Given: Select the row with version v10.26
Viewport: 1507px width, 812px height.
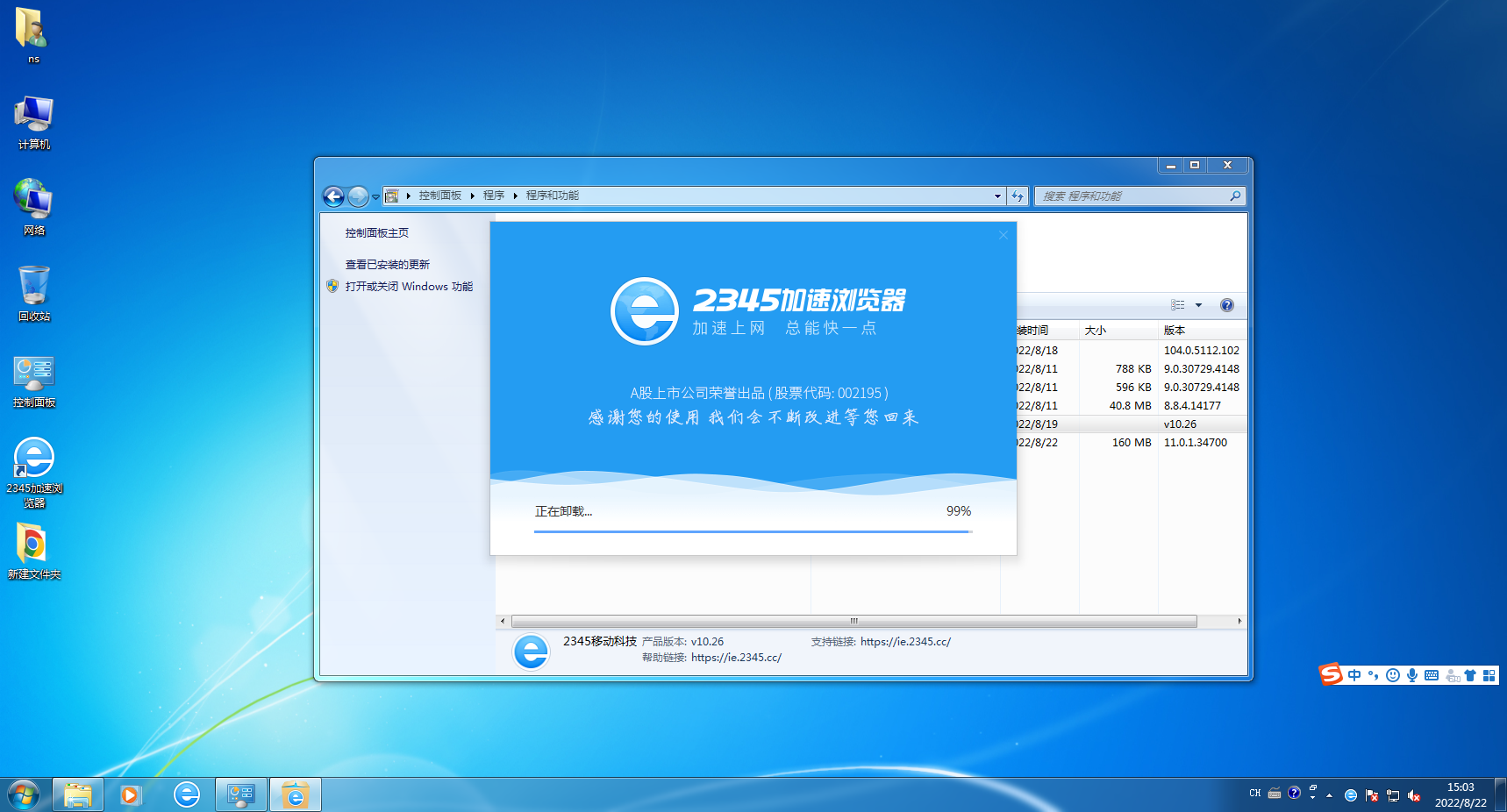Looking at the screenshot, I should 1132,424.
